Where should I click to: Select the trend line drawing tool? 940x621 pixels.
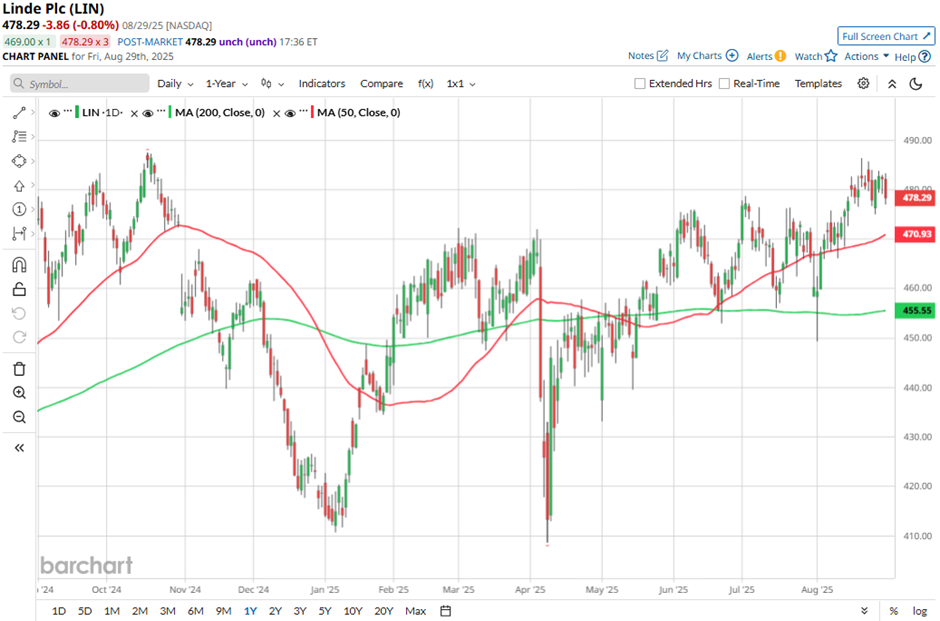click(19, 113)
